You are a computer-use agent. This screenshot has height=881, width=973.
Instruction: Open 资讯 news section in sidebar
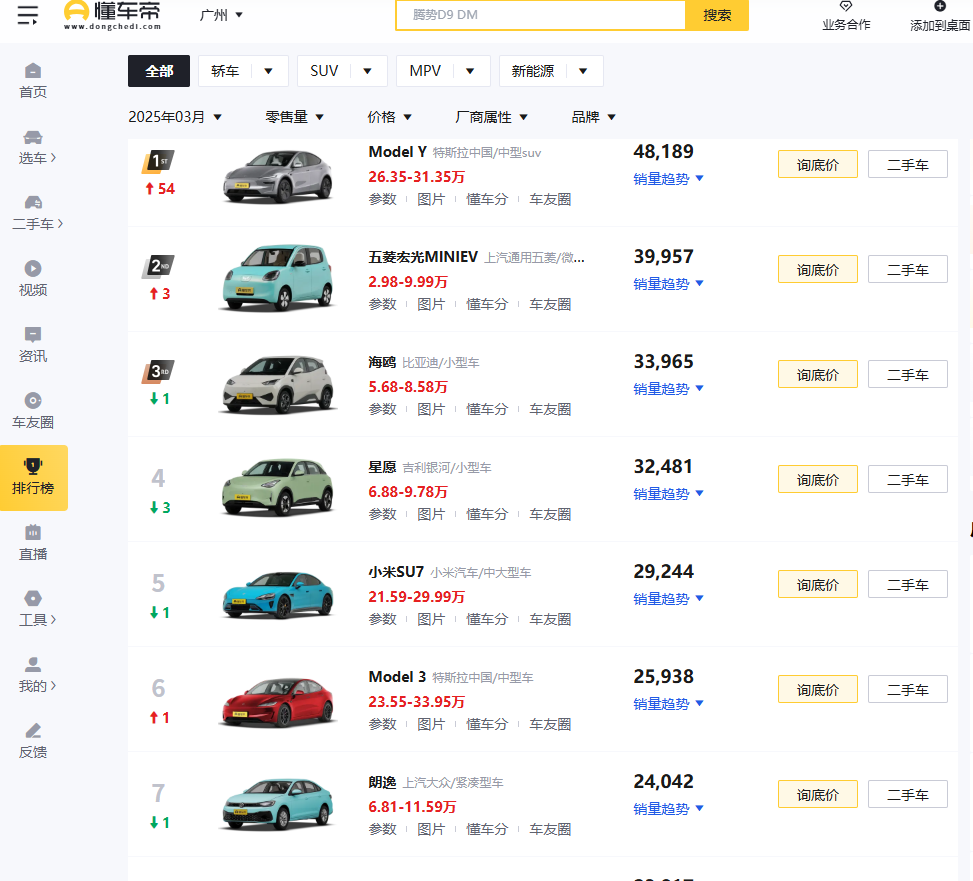pos(33,345)
